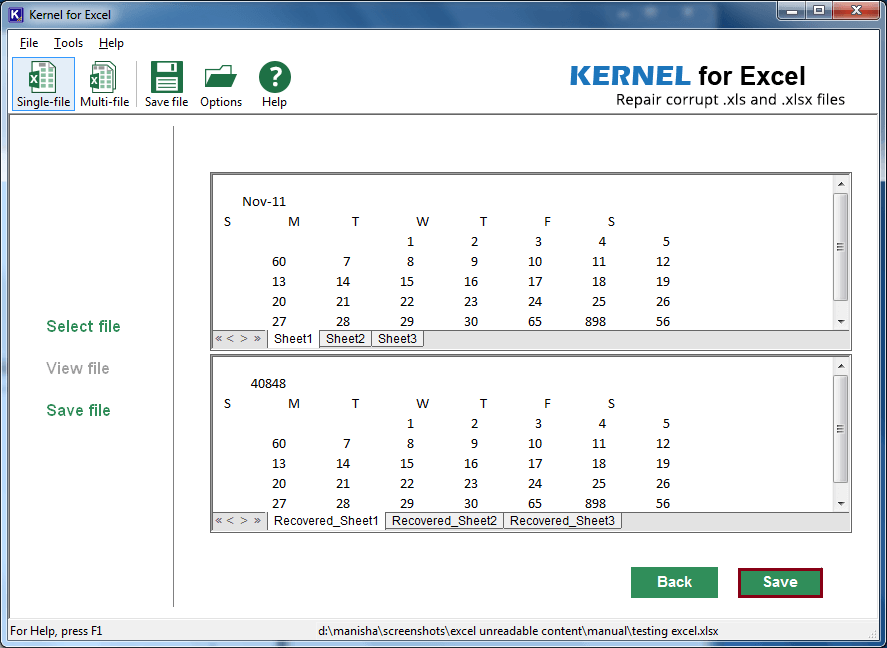Go to the Select file step
887x648 pixels.
[x=83, y=326]
